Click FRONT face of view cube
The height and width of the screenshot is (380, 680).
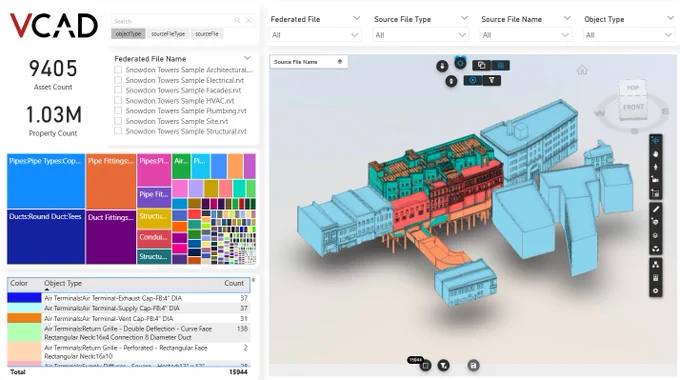[633, 107]
